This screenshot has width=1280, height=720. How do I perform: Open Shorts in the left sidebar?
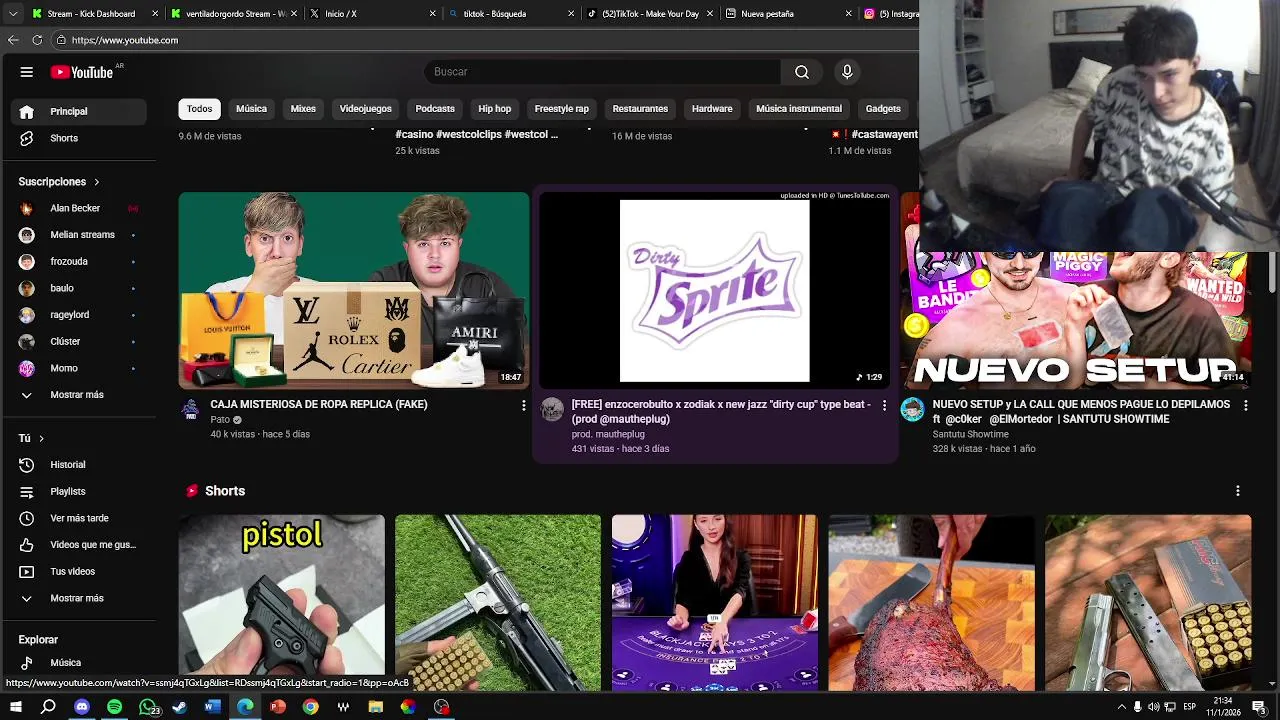(x=78, y=138)
